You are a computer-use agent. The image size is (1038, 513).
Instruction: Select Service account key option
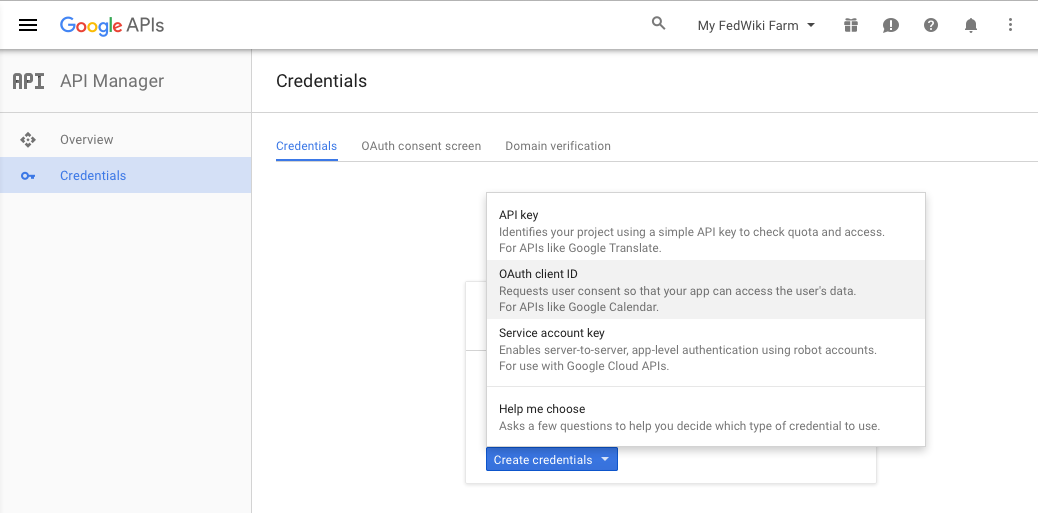coord(706,348)
